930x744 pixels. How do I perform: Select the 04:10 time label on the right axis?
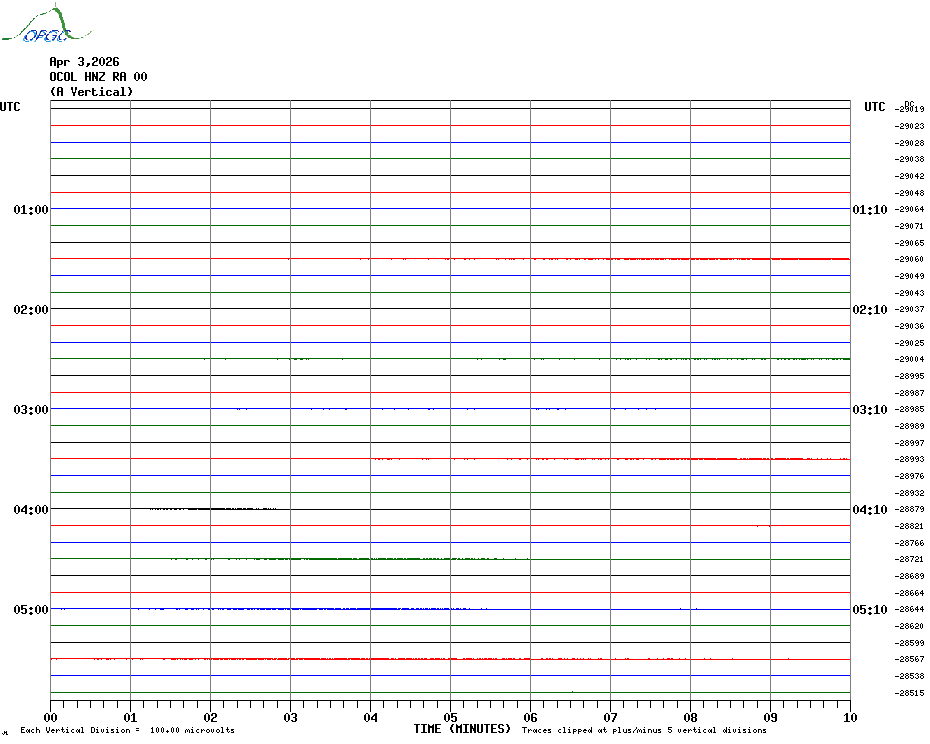[x=869, y=510]
